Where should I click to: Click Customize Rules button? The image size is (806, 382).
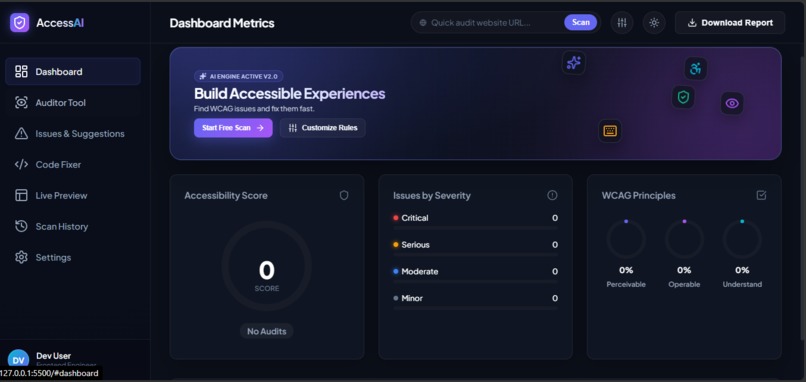pyautogui.click(x=323, y=128)
